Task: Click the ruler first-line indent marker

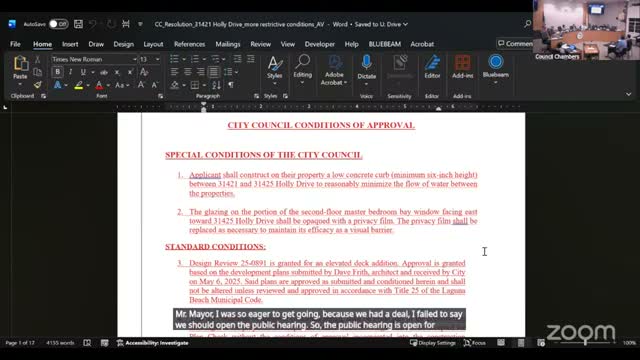Action: pos(204,104)
